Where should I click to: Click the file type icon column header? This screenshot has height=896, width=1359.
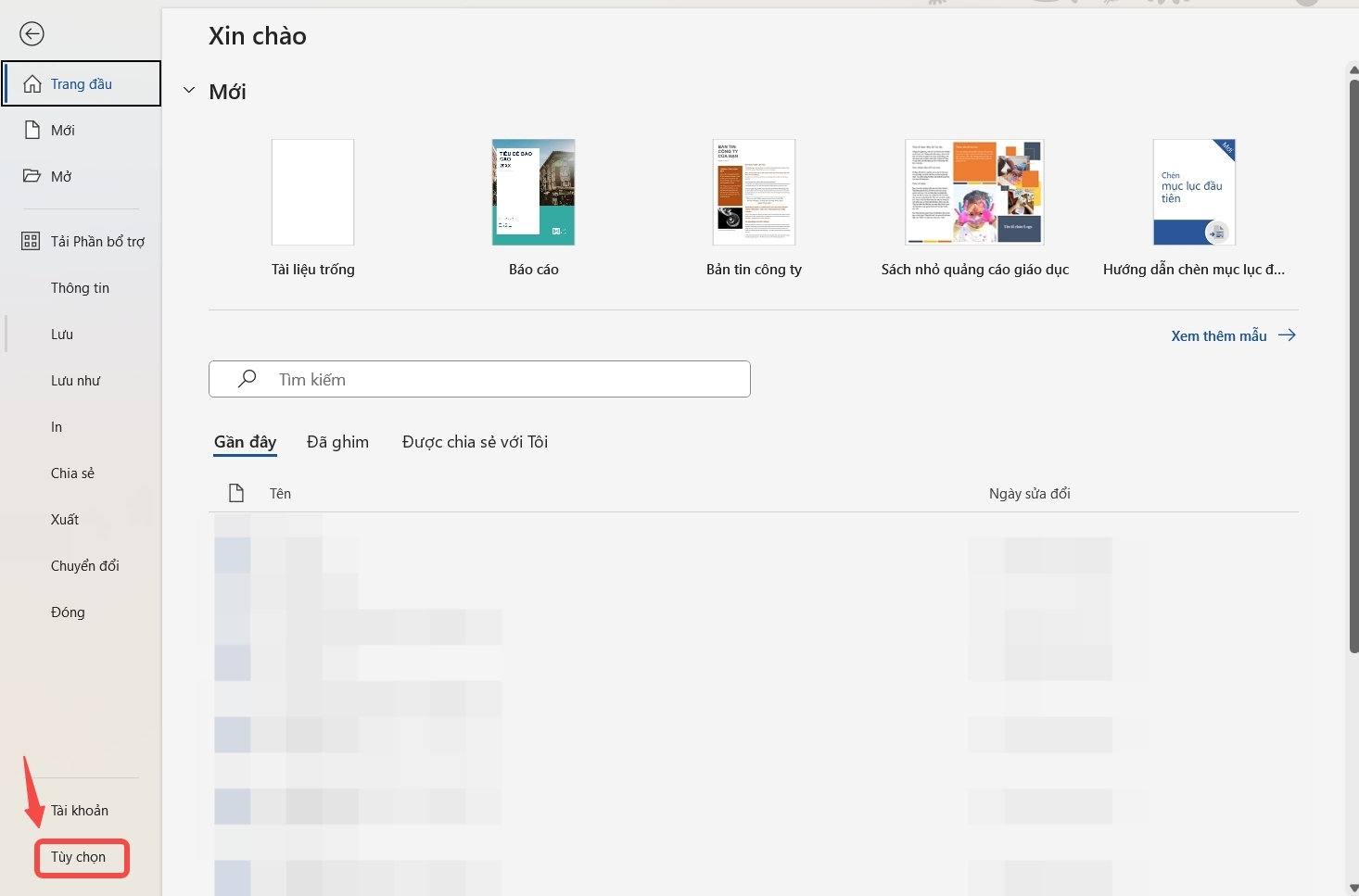pos(236,493)
